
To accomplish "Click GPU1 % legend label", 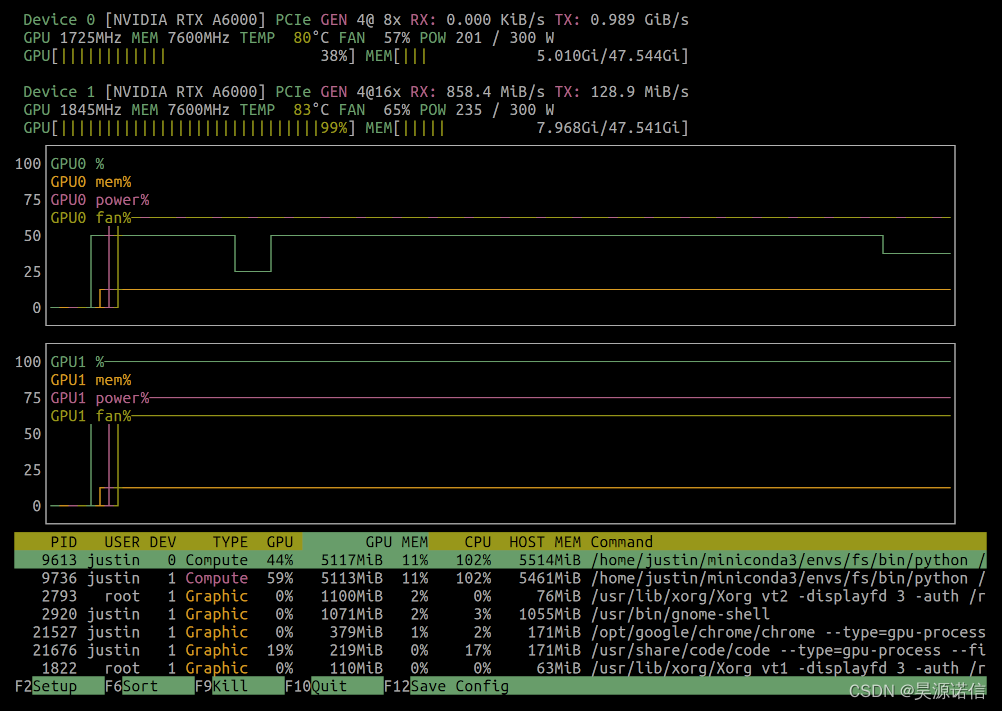I will point(77,362).
